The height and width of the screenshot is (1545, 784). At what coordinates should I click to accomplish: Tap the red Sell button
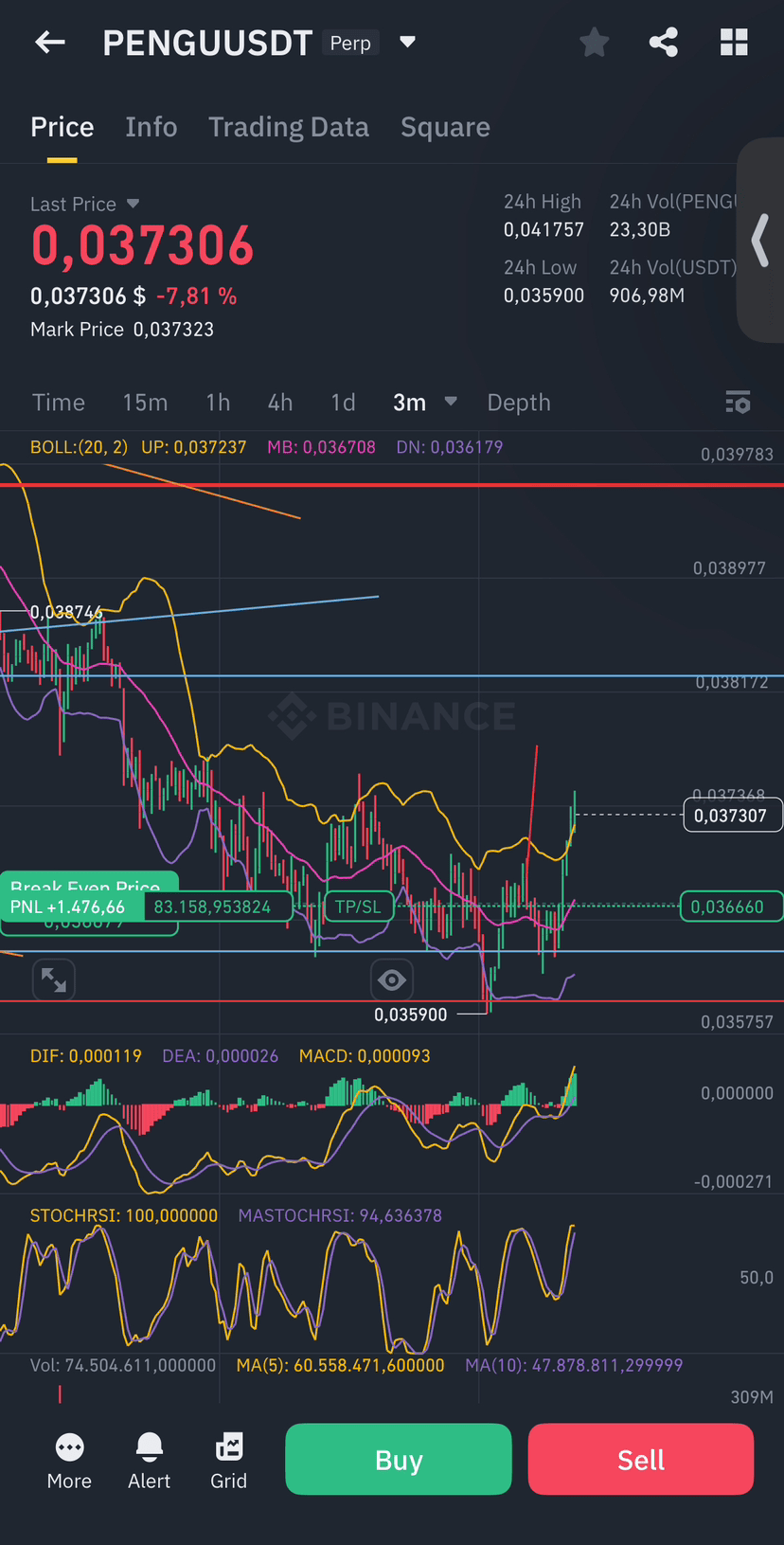point(641,1460)
